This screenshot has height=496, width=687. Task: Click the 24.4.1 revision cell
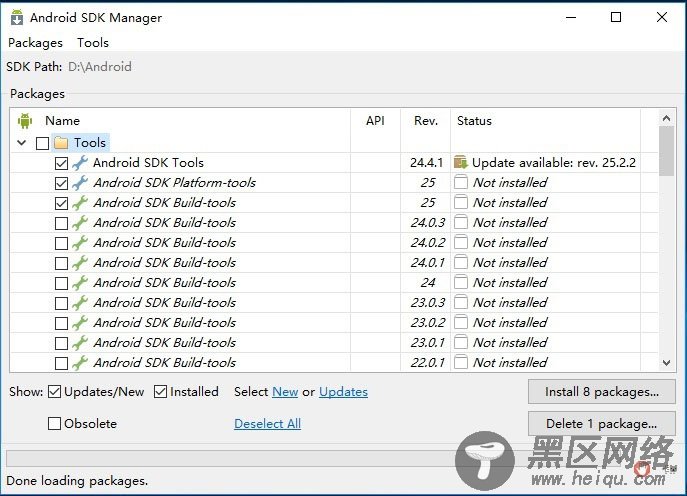point(426,163)
